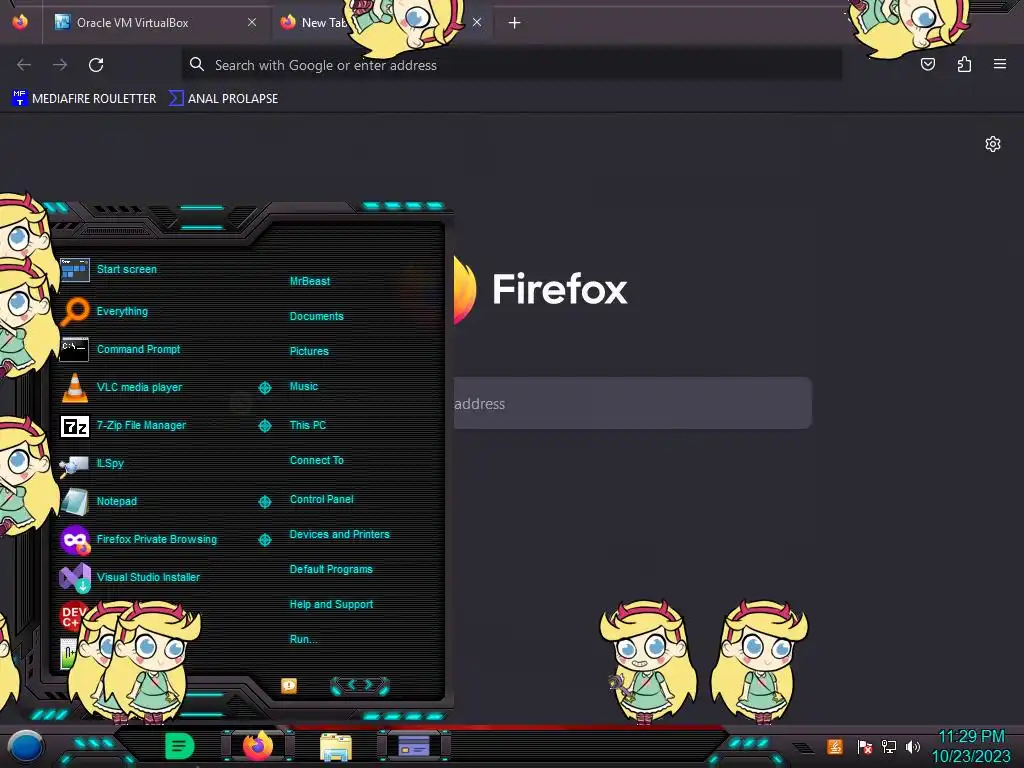
Task: Click the Firefox view icon at tab strip
Action: click(20, 22)
